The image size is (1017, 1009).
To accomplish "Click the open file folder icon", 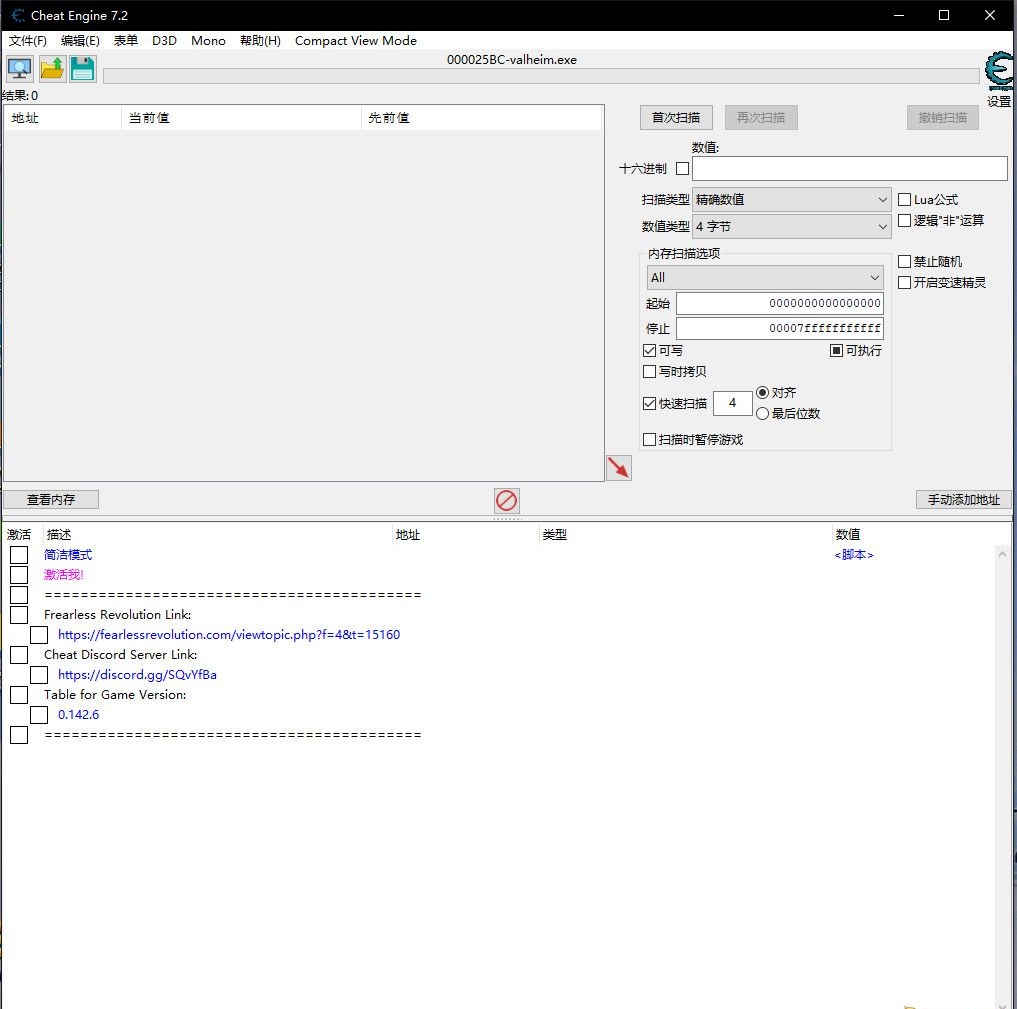I will click(x=52, y=69).
